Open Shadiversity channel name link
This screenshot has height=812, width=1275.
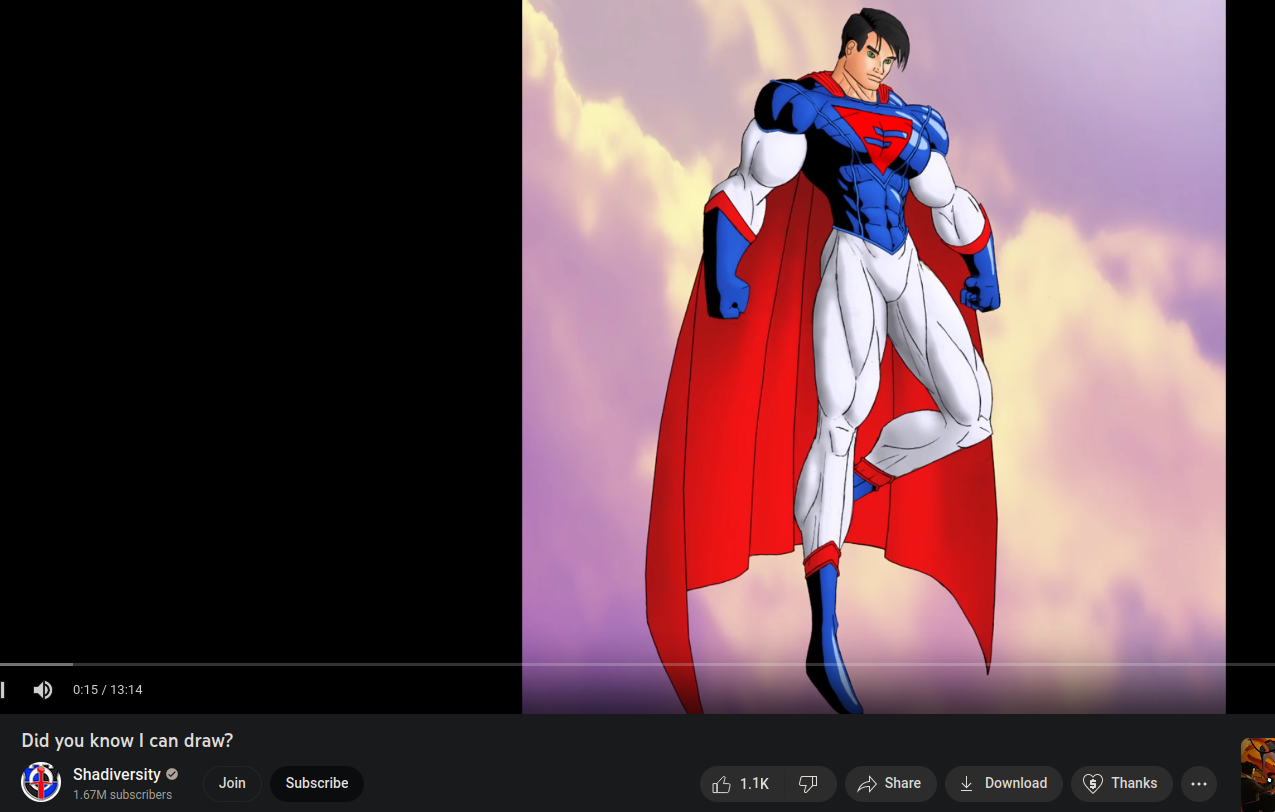pos(117,775)
